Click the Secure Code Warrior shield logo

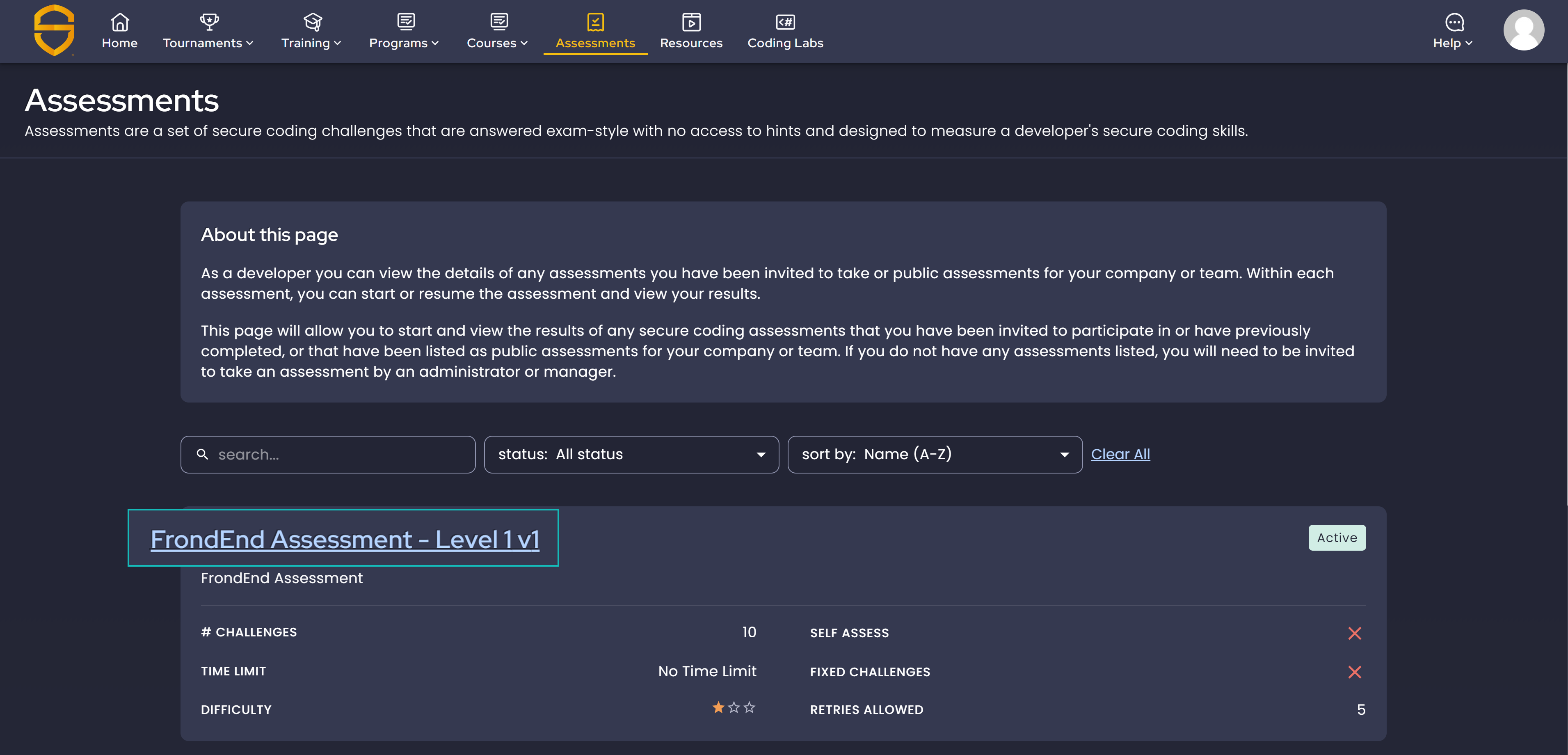pyautogui.click(x=54, y=30)
